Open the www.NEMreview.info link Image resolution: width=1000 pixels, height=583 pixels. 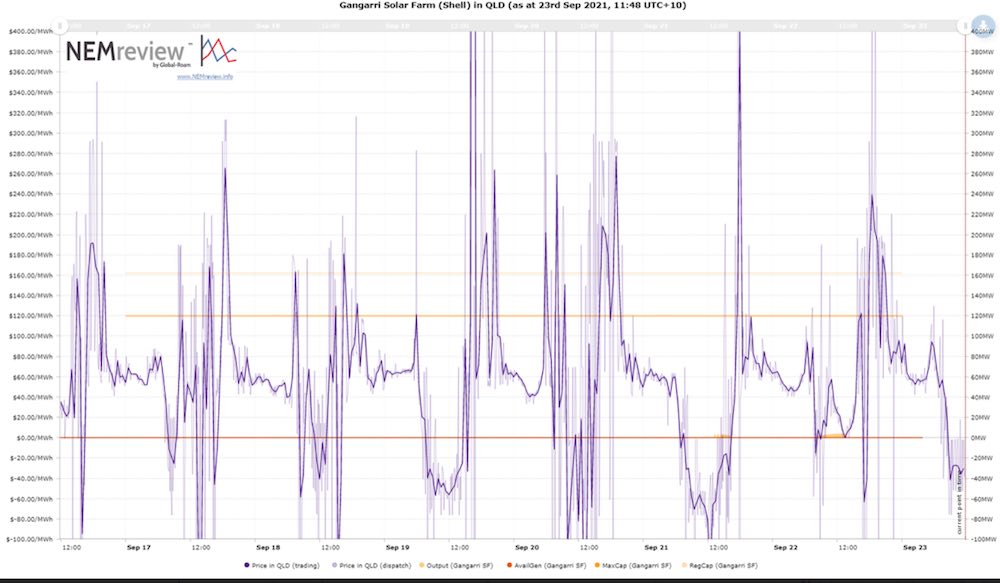click(205, 77)
